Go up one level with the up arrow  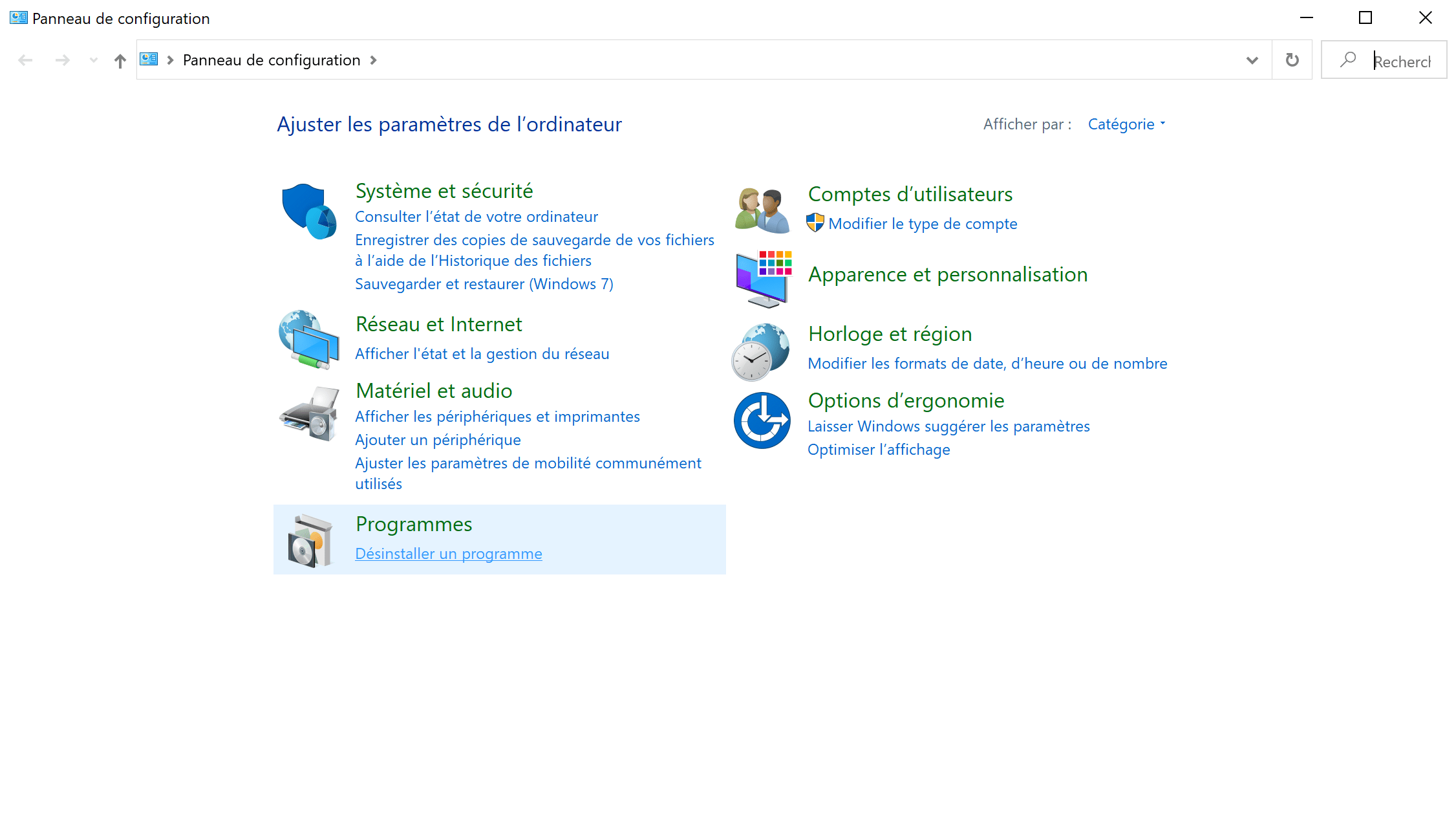point(120,61)
